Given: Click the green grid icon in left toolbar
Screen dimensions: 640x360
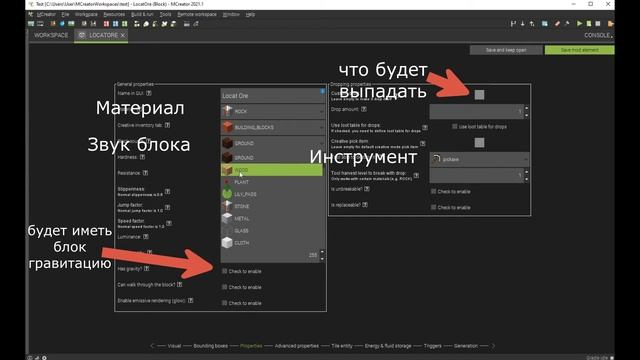Looking at the screenshot, I should point(124,24).
